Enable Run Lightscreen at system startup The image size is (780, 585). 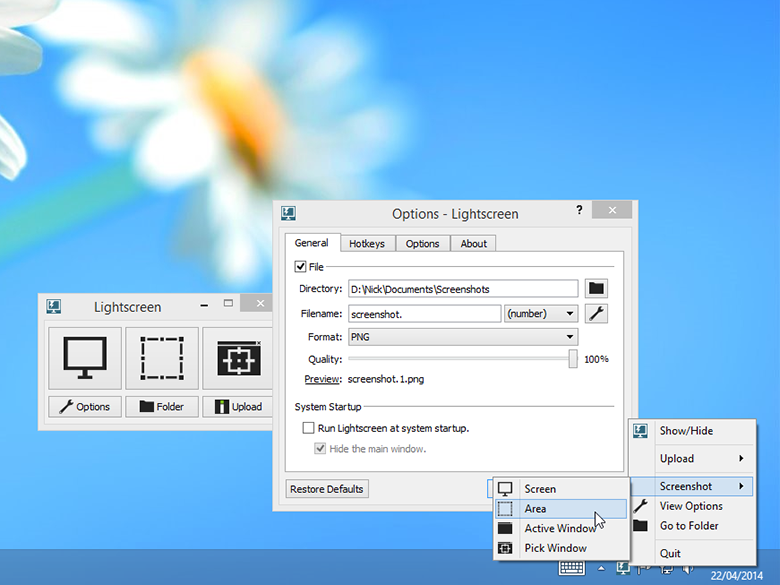(309, 428)
